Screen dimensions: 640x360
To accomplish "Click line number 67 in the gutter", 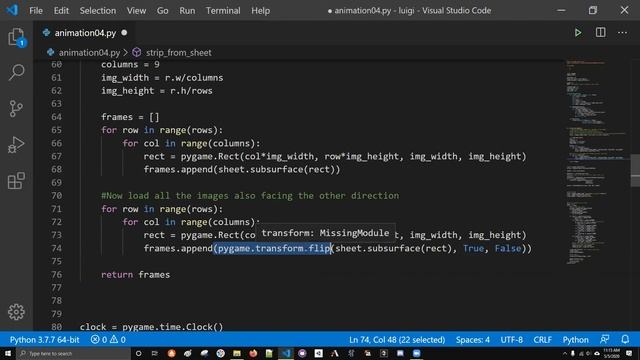I will 56,156.
